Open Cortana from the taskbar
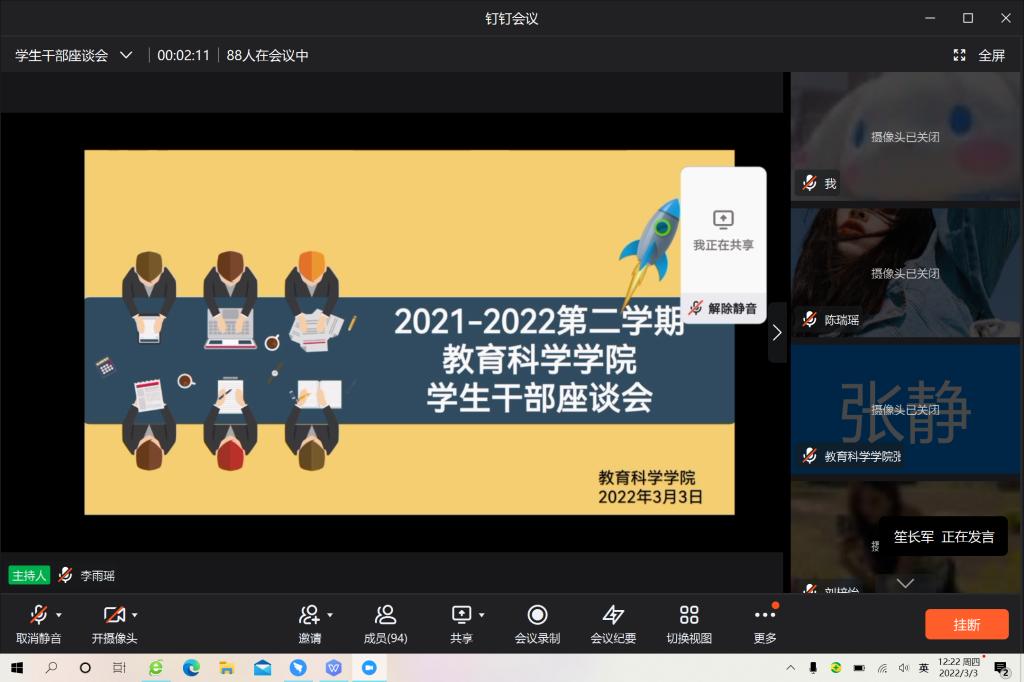Image resolution: width=1024 pixels, height=682 pixels. click(x=85, y=668)
